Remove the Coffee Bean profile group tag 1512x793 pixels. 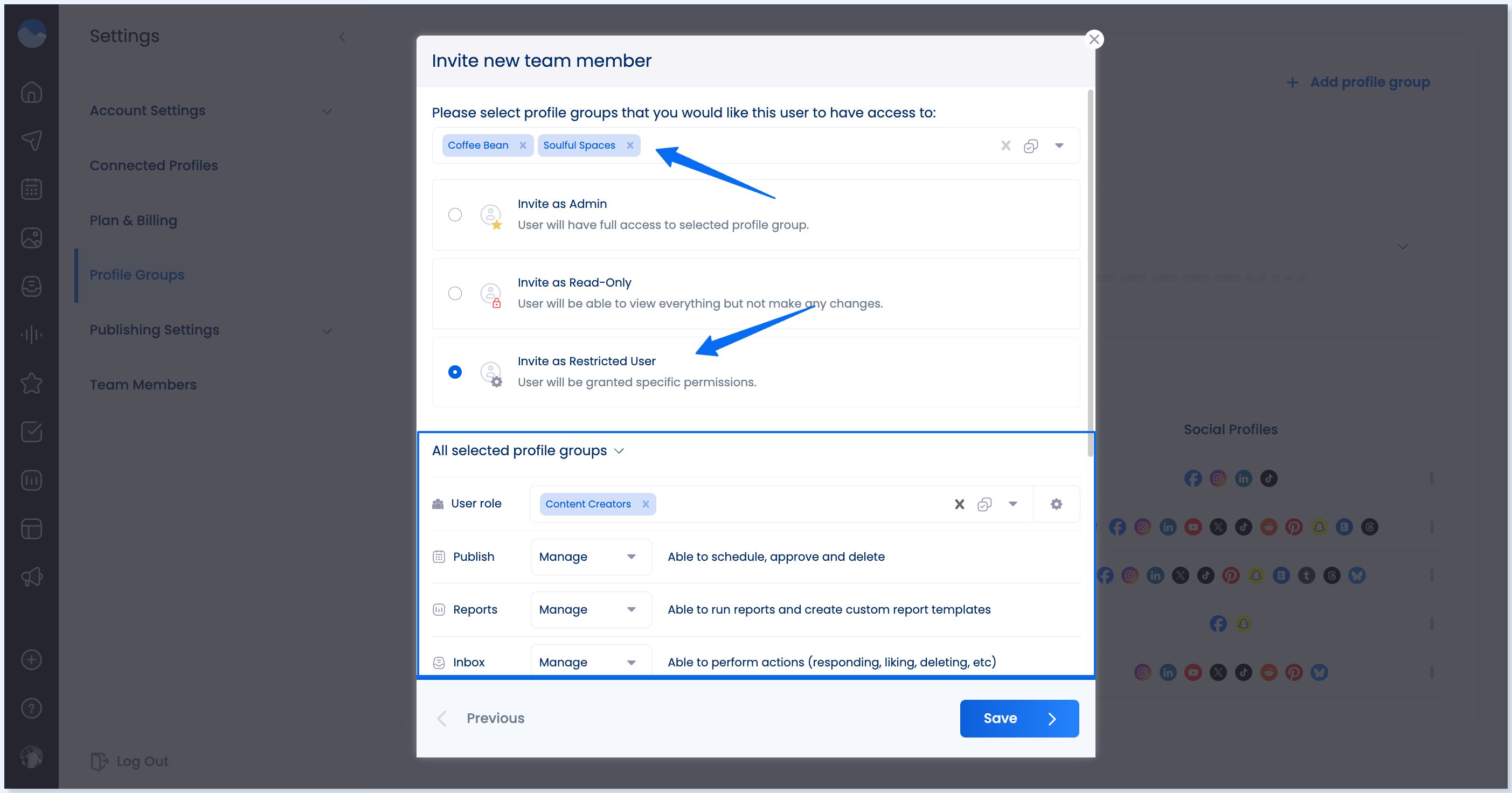(522, 145)
